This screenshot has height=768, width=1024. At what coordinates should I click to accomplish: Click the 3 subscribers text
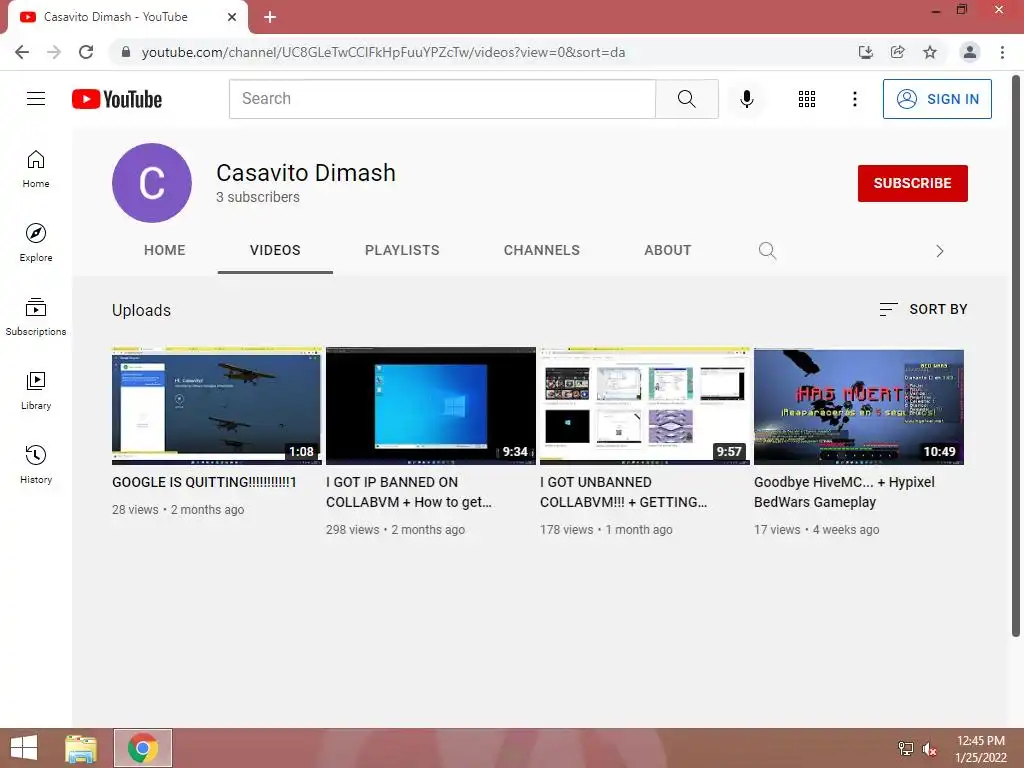coord(257,197)
